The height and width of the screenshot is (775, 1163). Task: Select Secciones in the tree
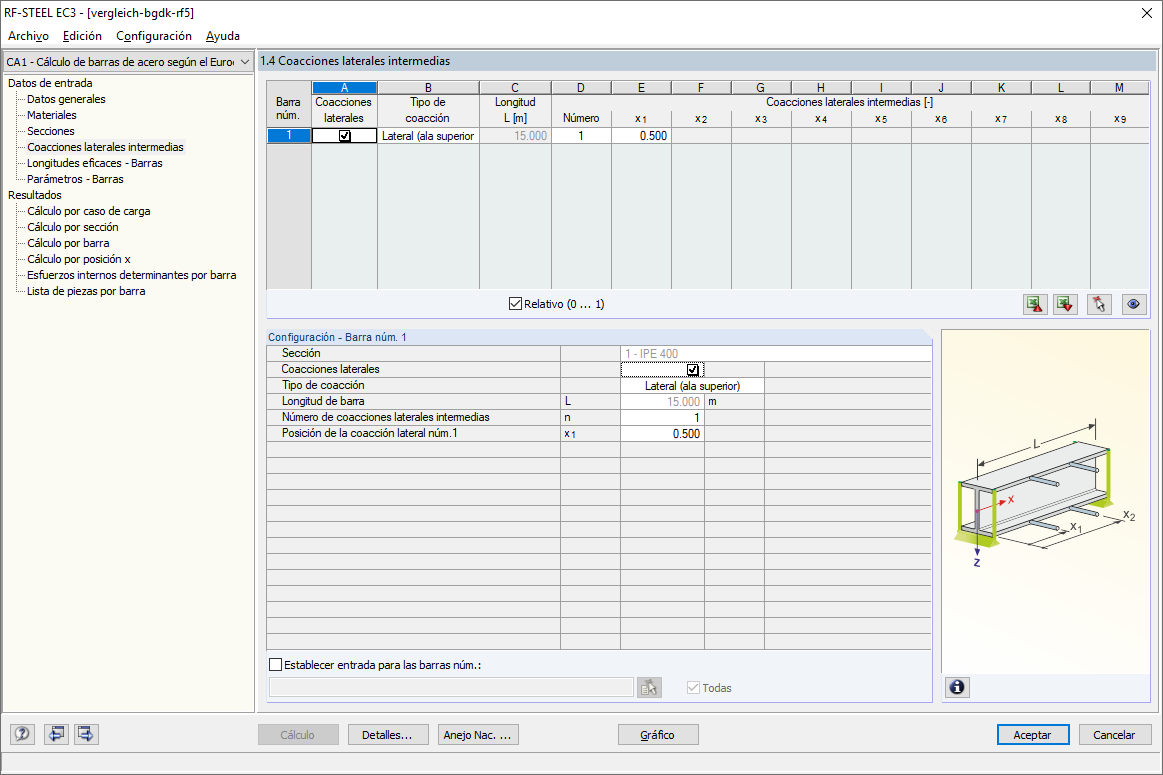50,131
